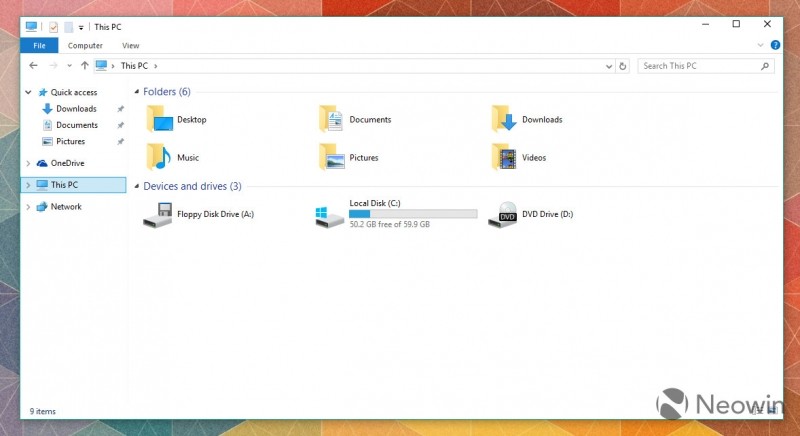Open the Customize Quick Access Toolbar dropdown

pyautogui.click(x=81, y=27)
